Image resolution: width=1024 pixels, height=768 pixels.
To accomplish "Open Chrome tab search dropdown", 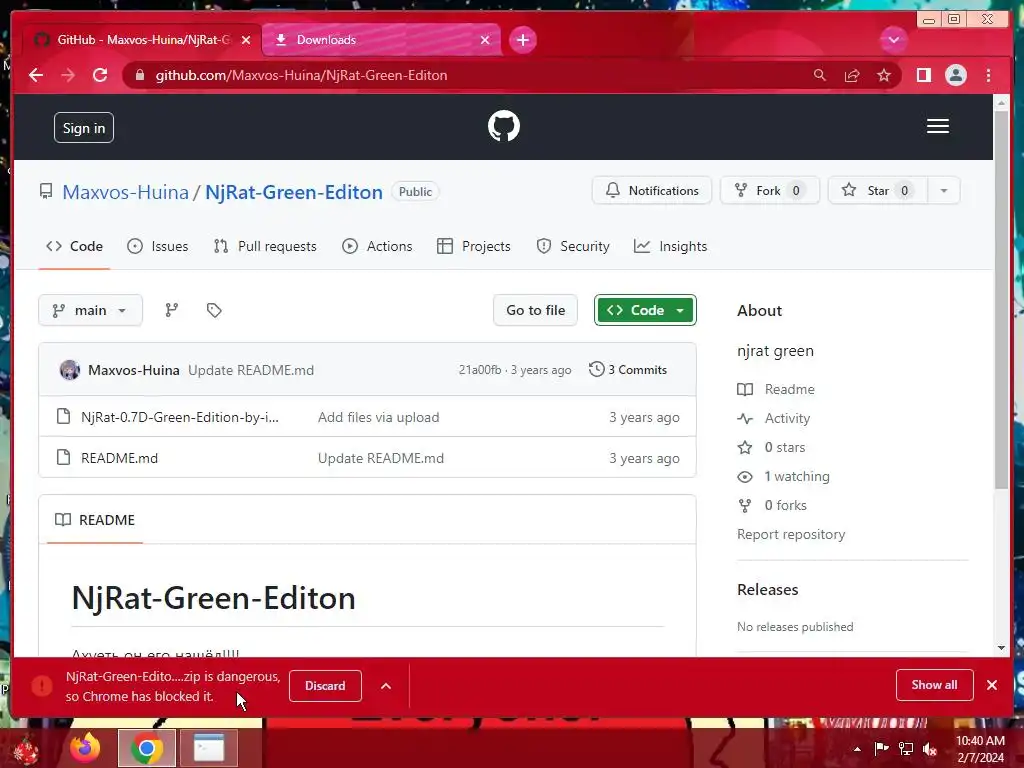I will pos(893,40).
